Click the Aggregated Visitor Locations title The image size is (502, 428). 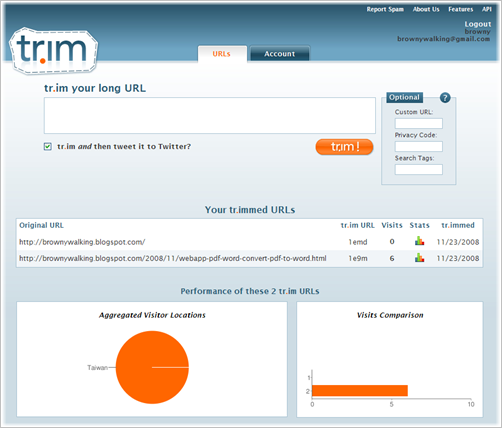[152, 315]
